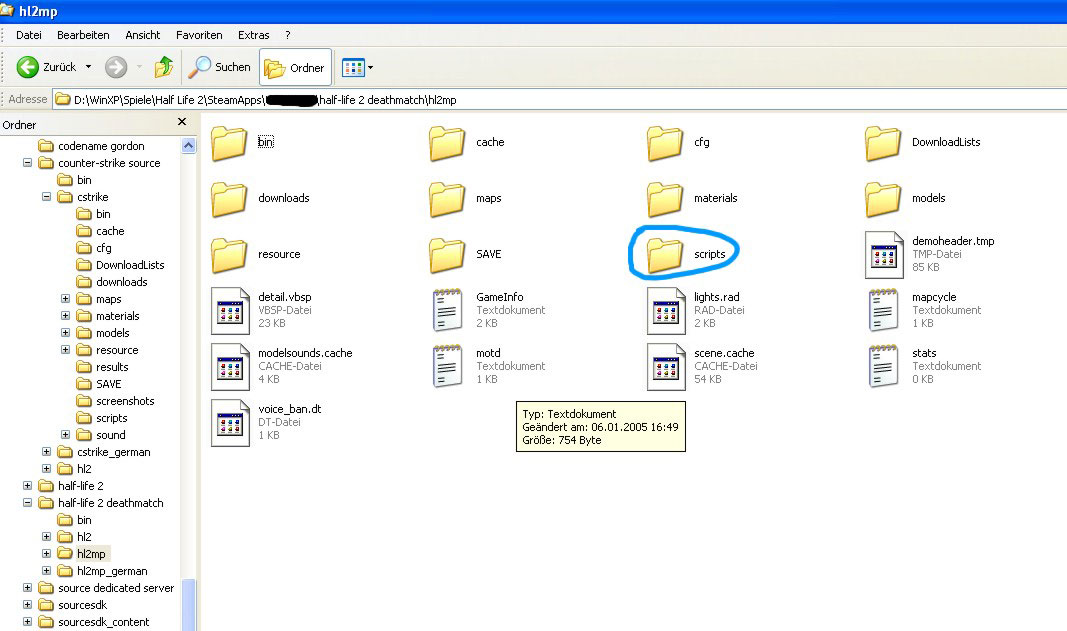Expand the sound node in folder tree

pyautogui.click(x=65, y=434)
